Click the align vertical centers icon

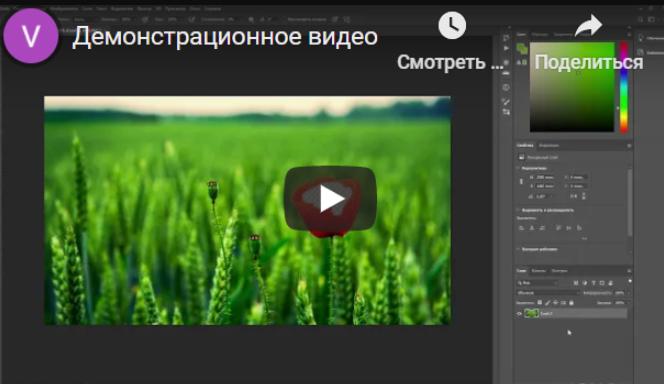(x=569, y=228)
